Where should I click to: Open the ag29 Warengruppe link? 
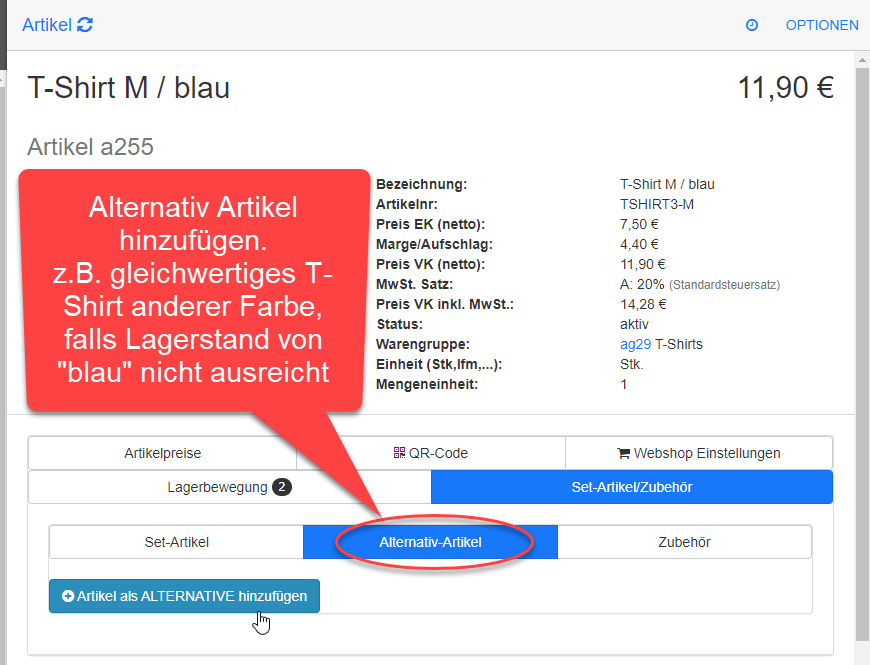coord(635,344)
